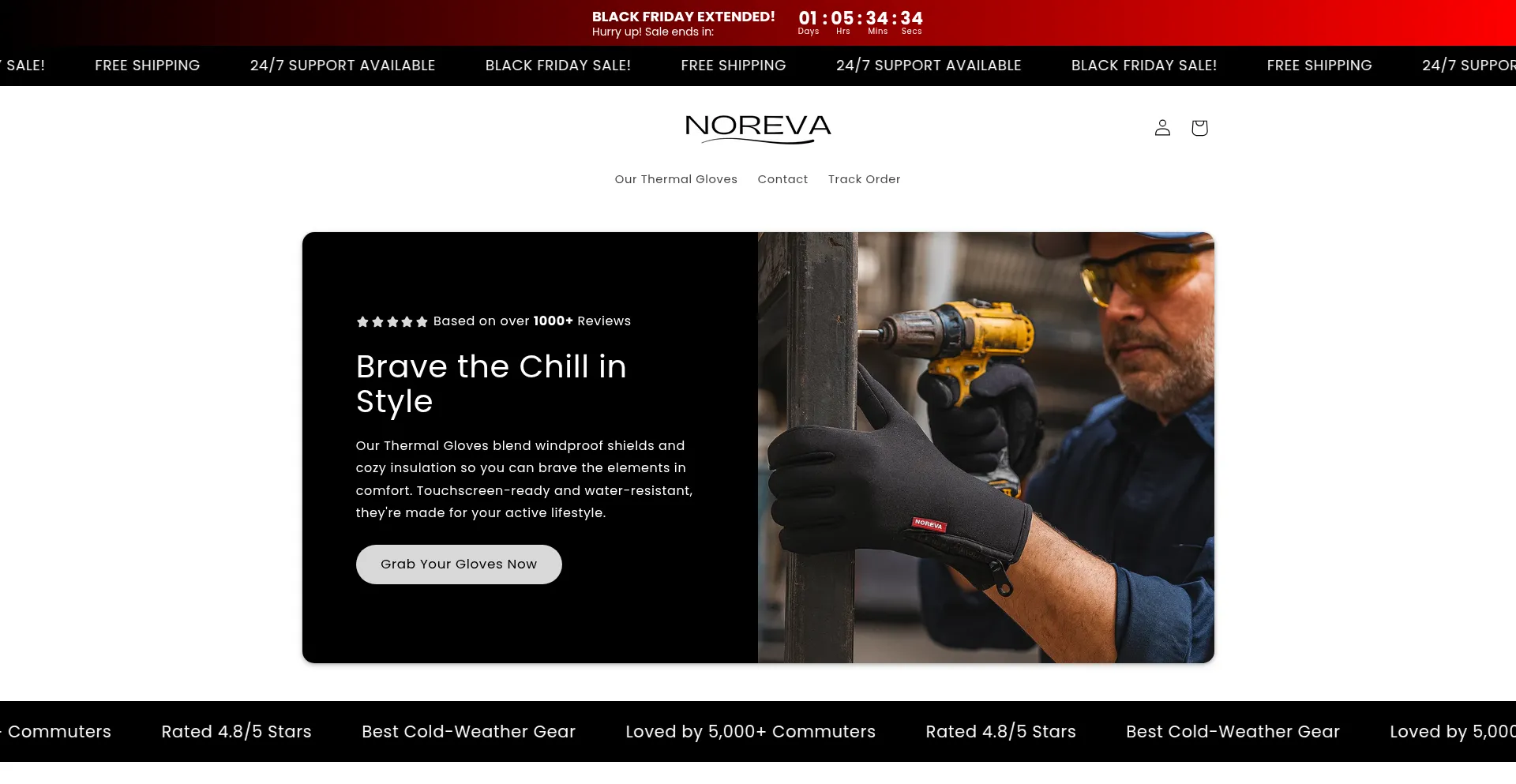1516x784 pixels.
Task: Click the countdown timer days value
Action: [808, 18]
